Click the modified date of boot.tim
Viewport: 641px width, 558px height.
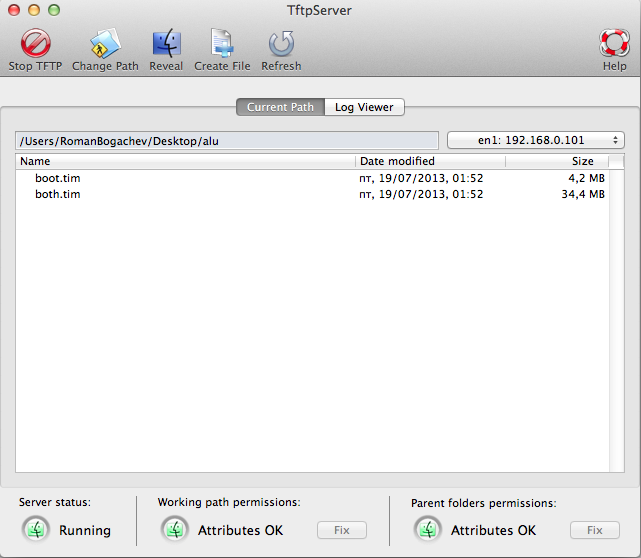421,178
